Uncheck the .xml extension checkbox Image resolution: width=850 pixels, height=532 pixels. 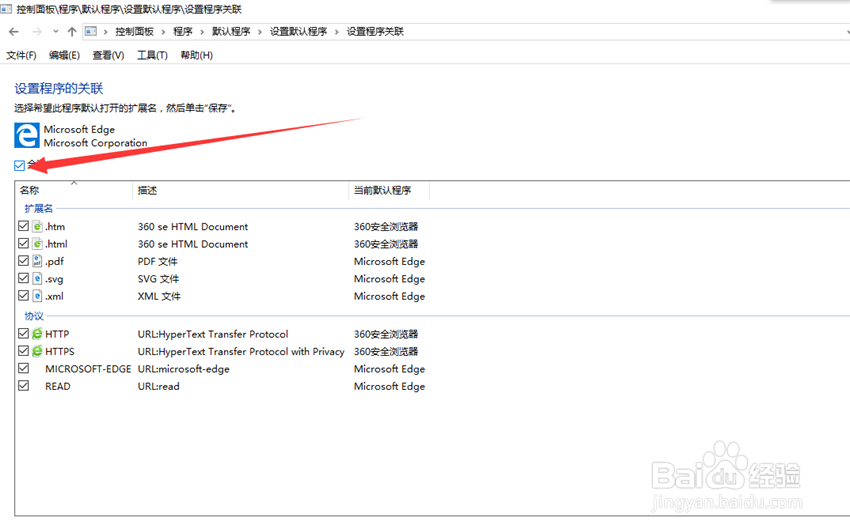point(23,295)
